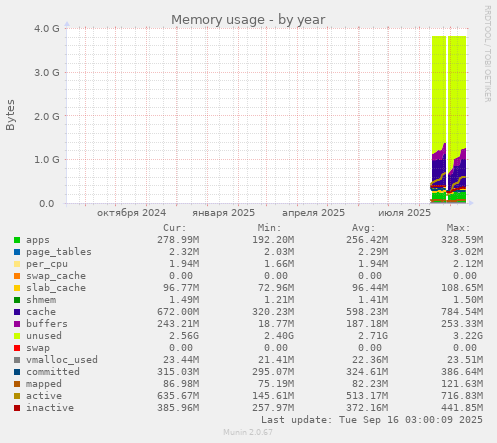Click the active average value 513.17M
The height and width of the screenshot is (443, 497).
click(x=367, y=396)
